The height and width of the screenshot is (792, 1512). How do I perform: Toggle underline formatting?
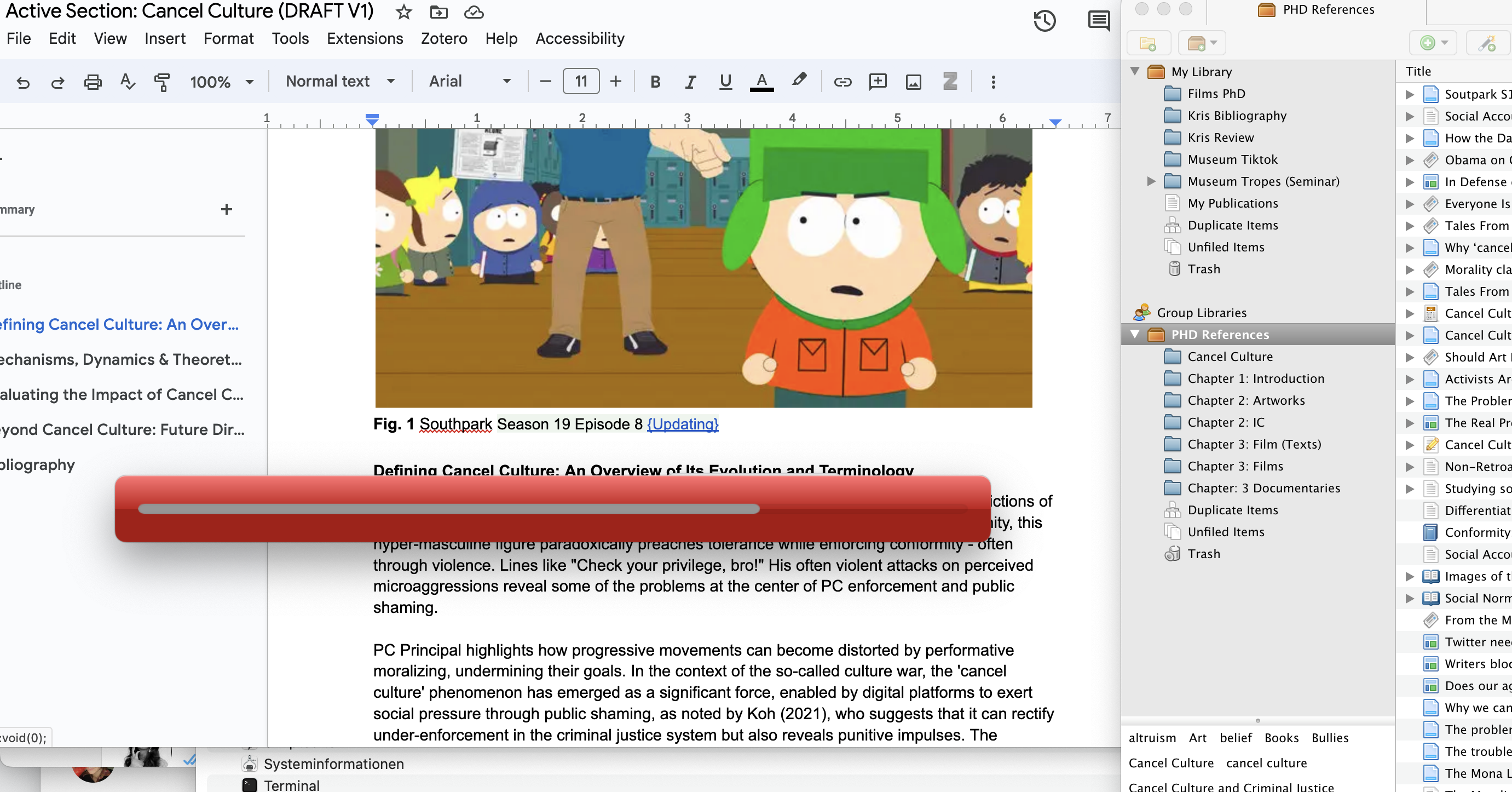[725, 82]
